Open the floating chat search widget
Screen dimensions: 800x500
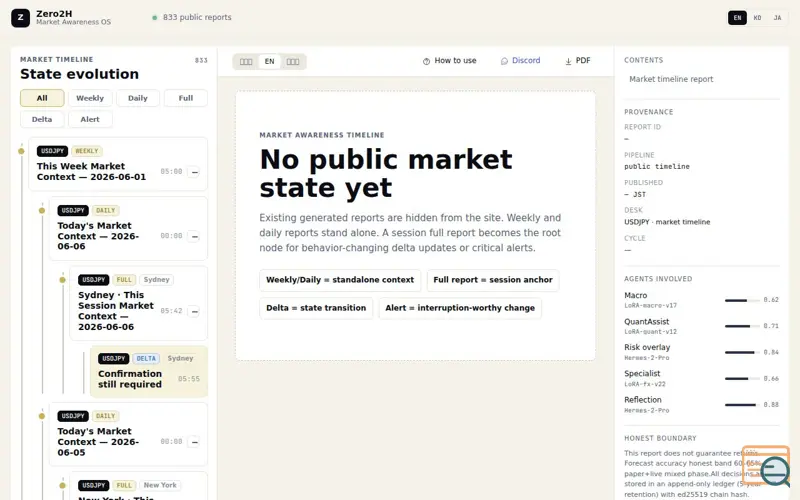tap(766, 466)
